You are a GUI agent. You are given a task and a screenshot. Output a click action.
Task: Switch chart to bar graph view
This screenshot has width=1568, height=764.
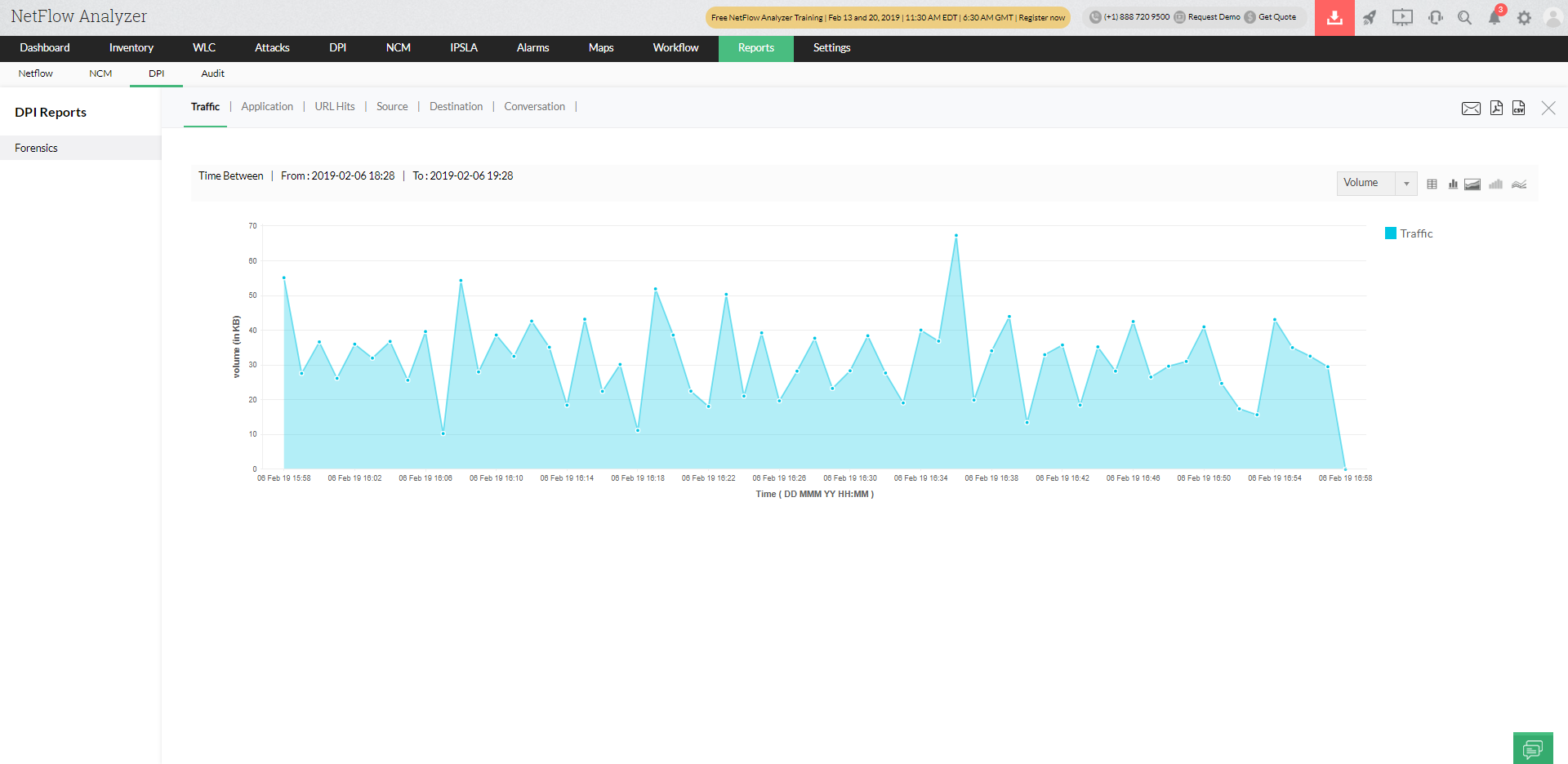point(1453,184)
